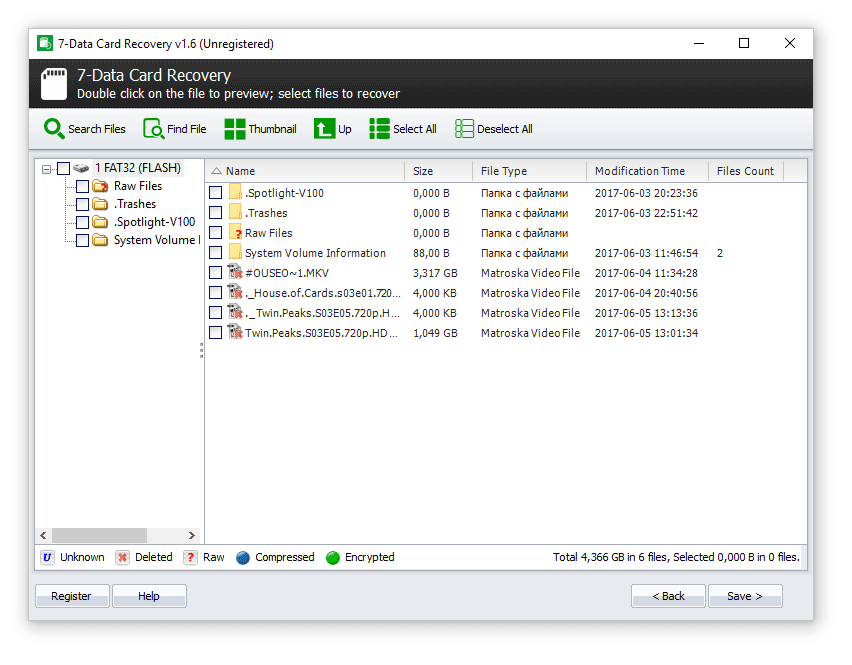Click the Encrypted legend green icon
This screenshot has width=852, height=665.
(333, 557)
